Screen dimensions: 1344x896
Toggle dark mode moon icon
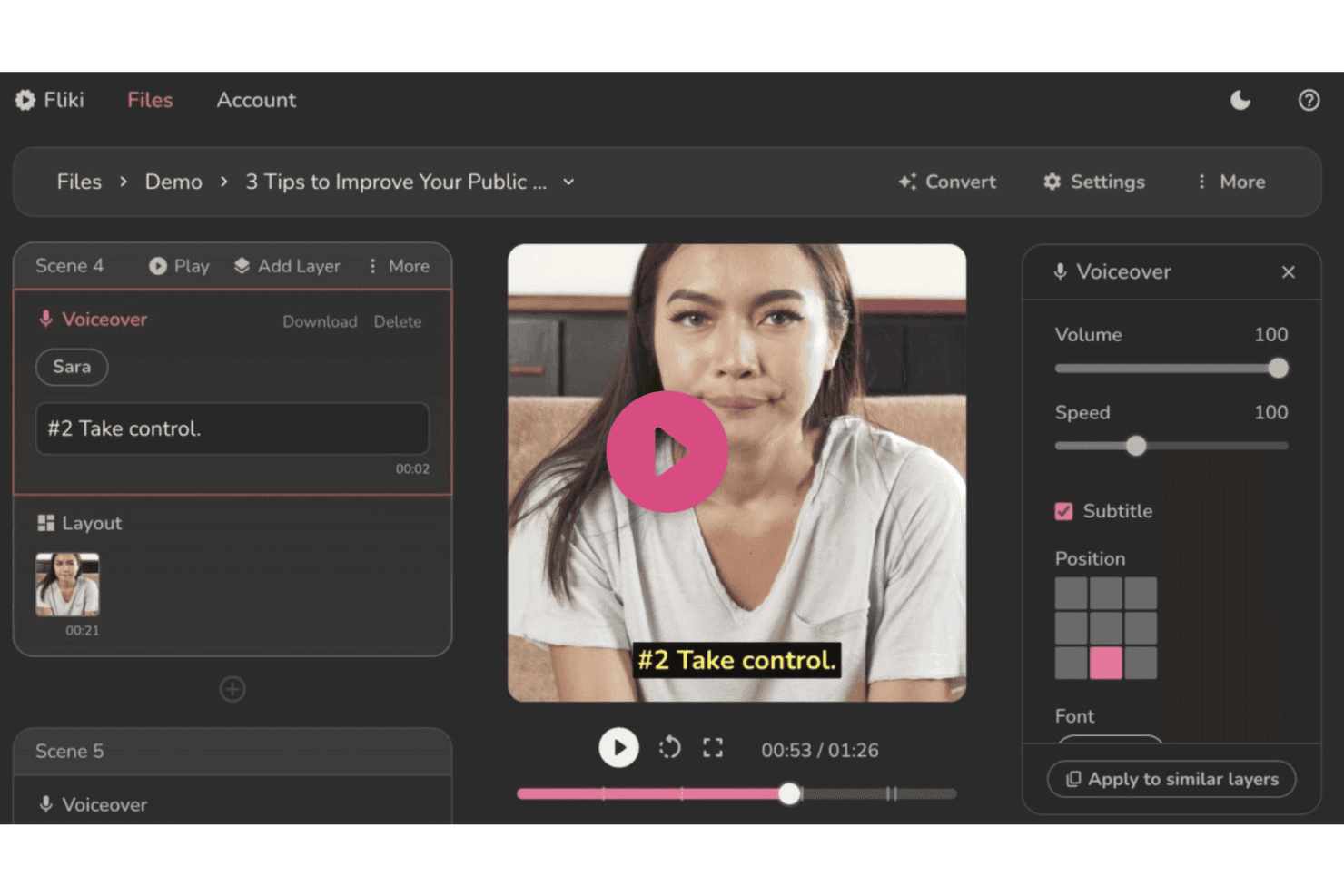click(1240, 100)
